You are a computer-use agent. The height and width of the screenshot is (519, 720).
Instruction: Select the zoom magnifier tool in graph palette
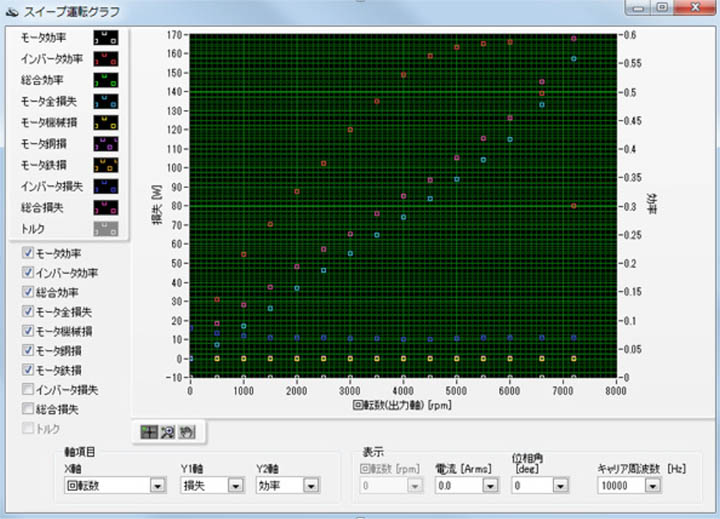coord(168,432)
